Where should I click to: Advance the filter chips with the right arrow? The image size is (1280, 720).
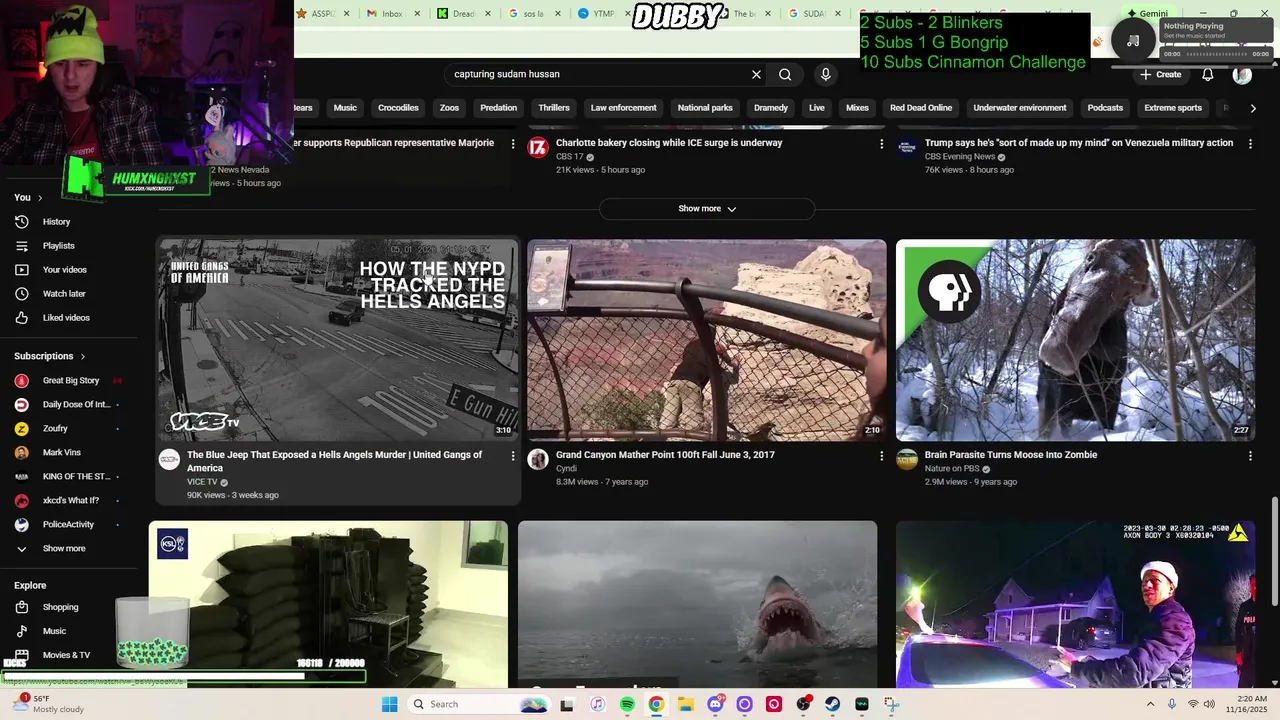pos(1253,108)
